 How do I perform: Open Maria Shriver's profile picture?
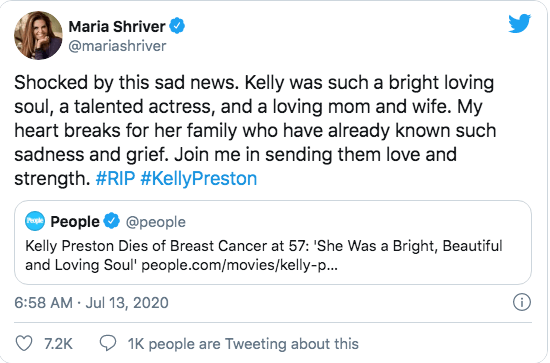point(38,35)
